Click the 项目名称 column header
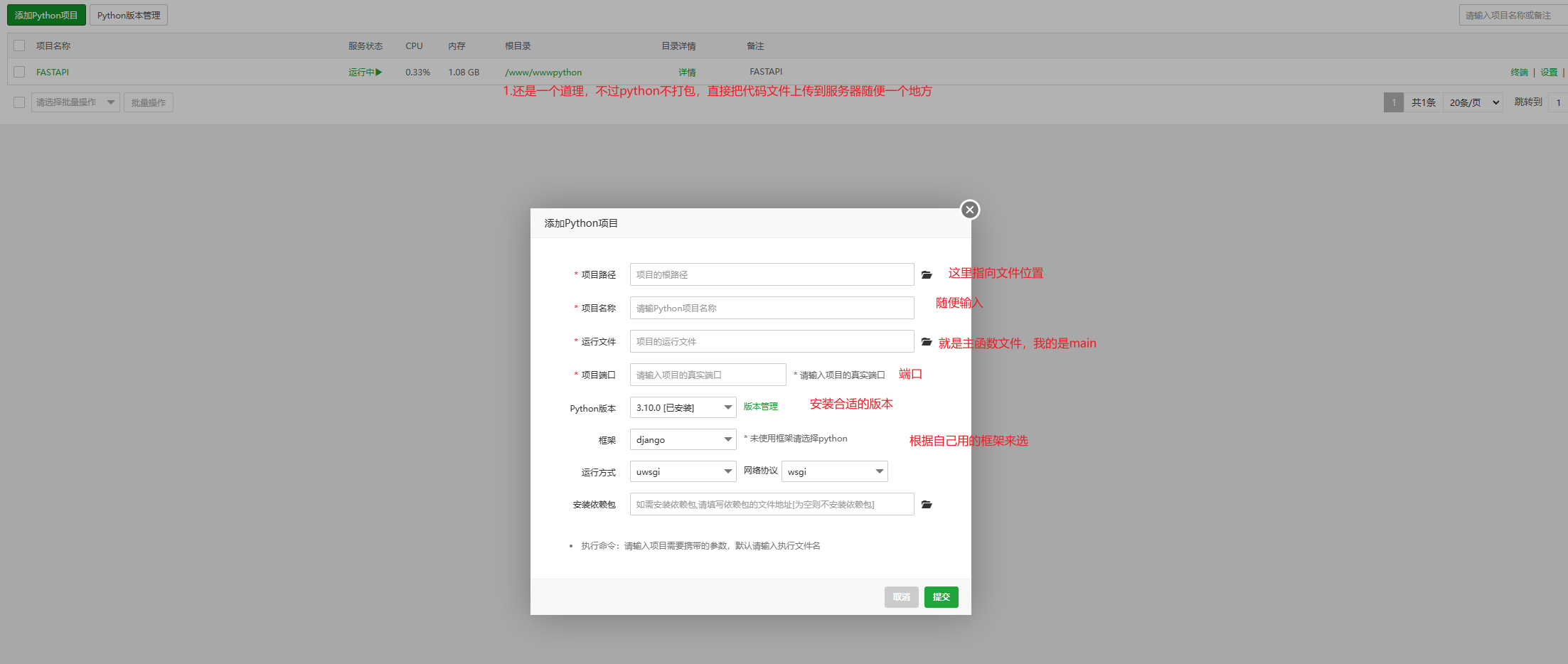 coord(53,46)
